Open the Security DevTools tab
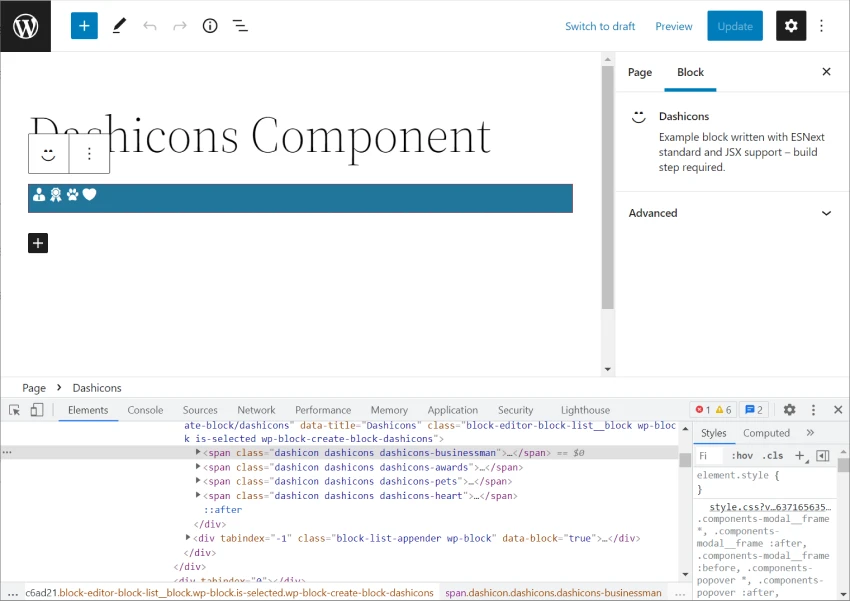The width and height of the screenshot is (850, 601). pyautogui.click(x=516, y=410)
